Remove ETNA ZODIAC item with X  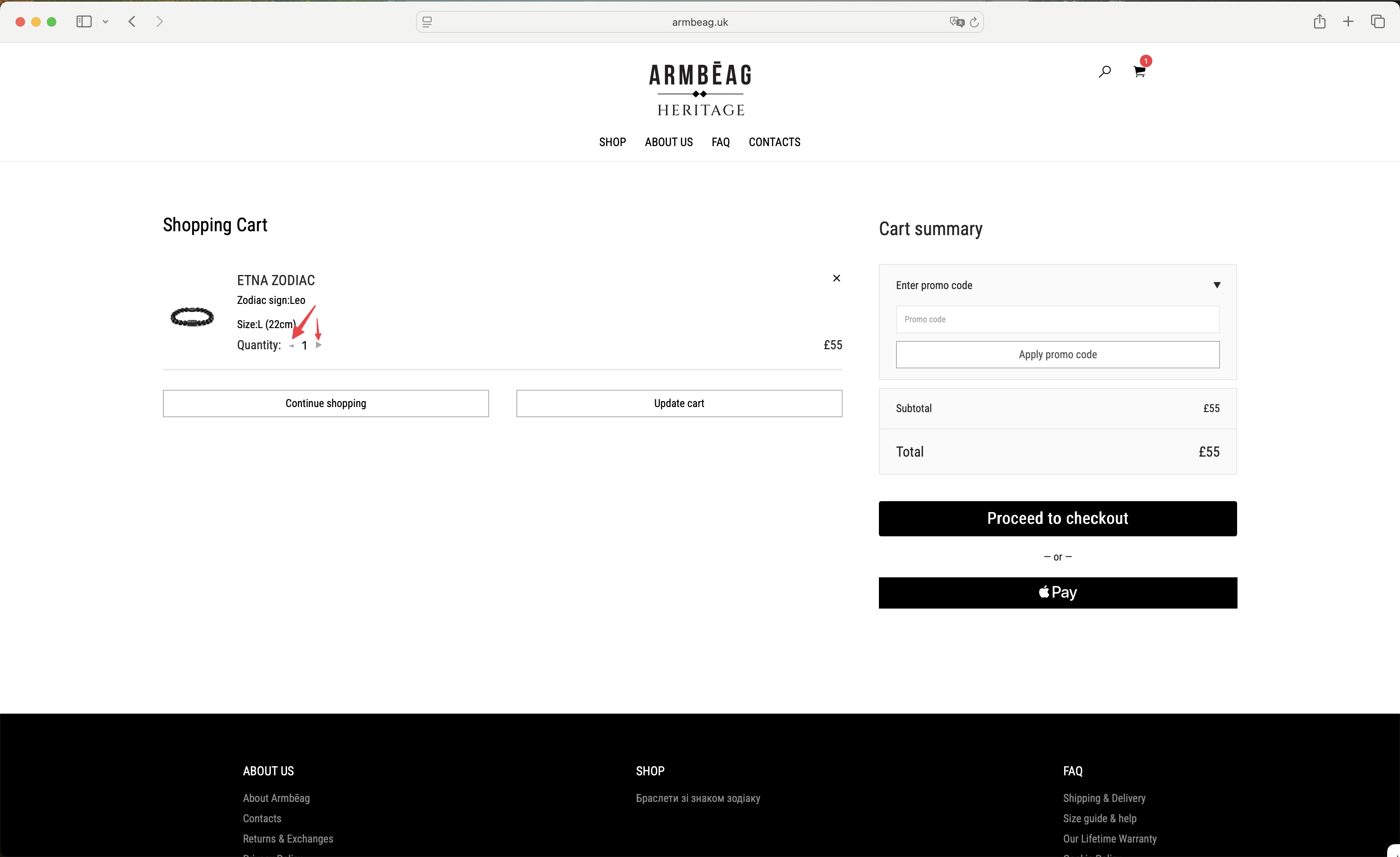click(836, 278)
